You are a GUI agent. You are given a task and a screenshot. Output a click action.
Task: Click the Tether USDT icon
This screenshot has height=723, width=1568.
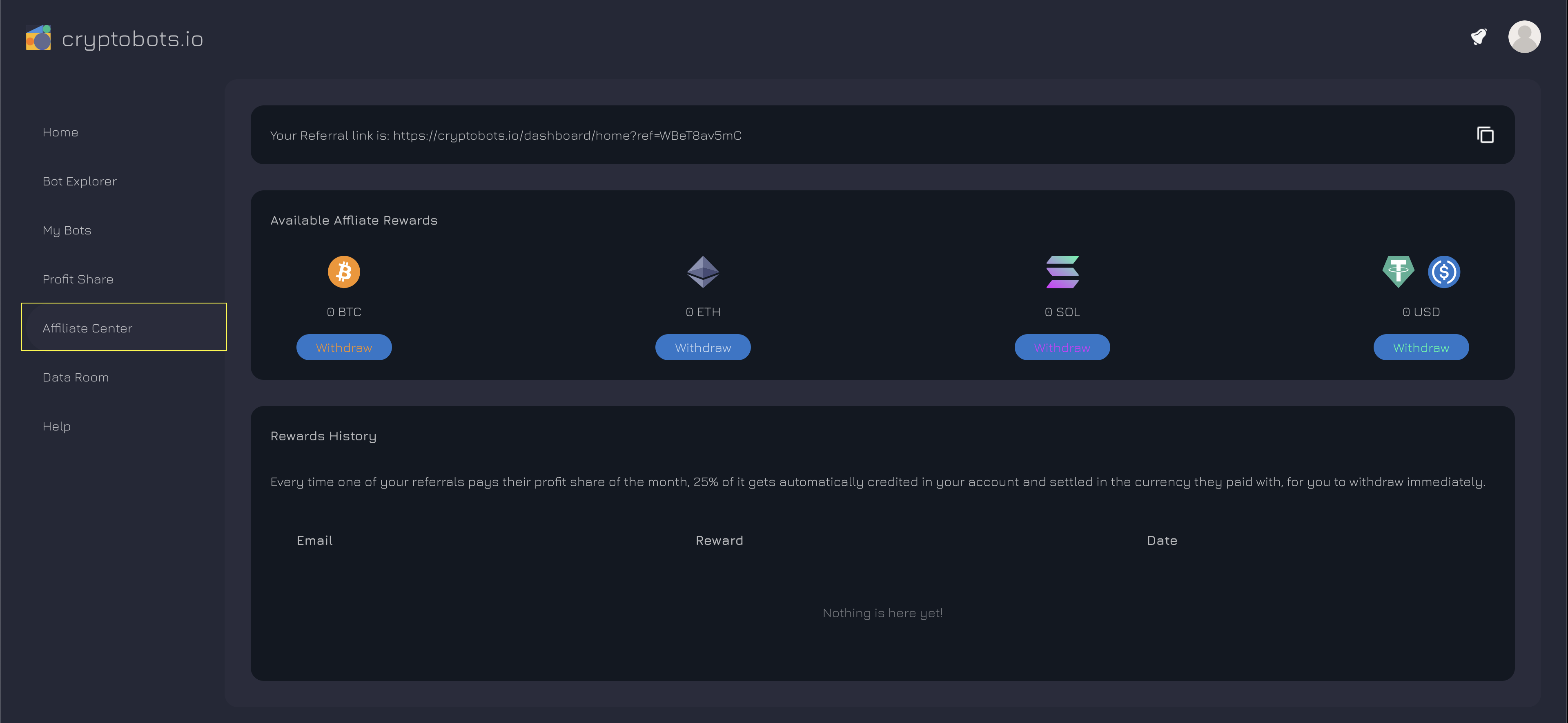(1398, 272)
